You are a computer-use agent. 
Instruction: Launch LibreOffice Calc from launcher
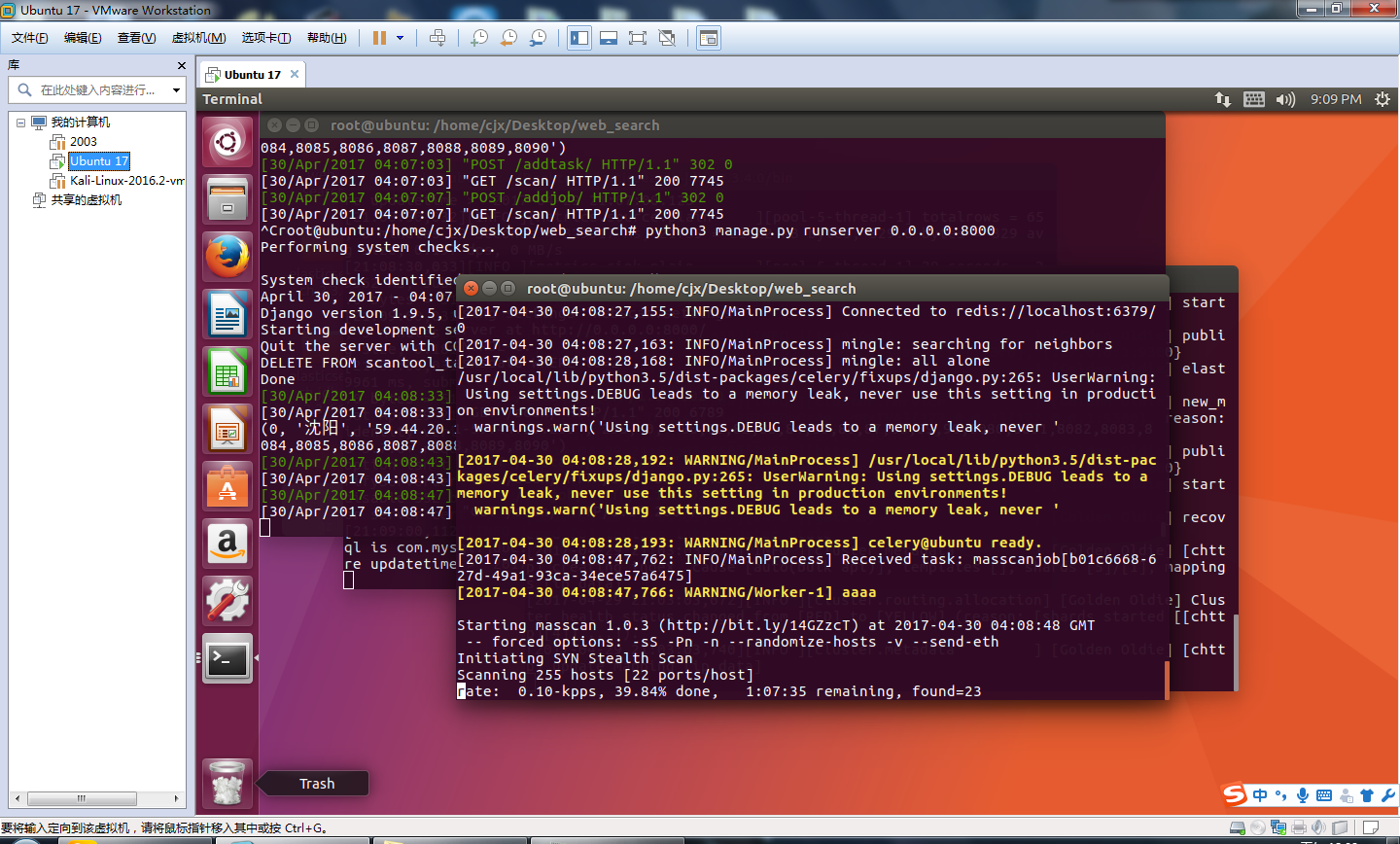227,371
